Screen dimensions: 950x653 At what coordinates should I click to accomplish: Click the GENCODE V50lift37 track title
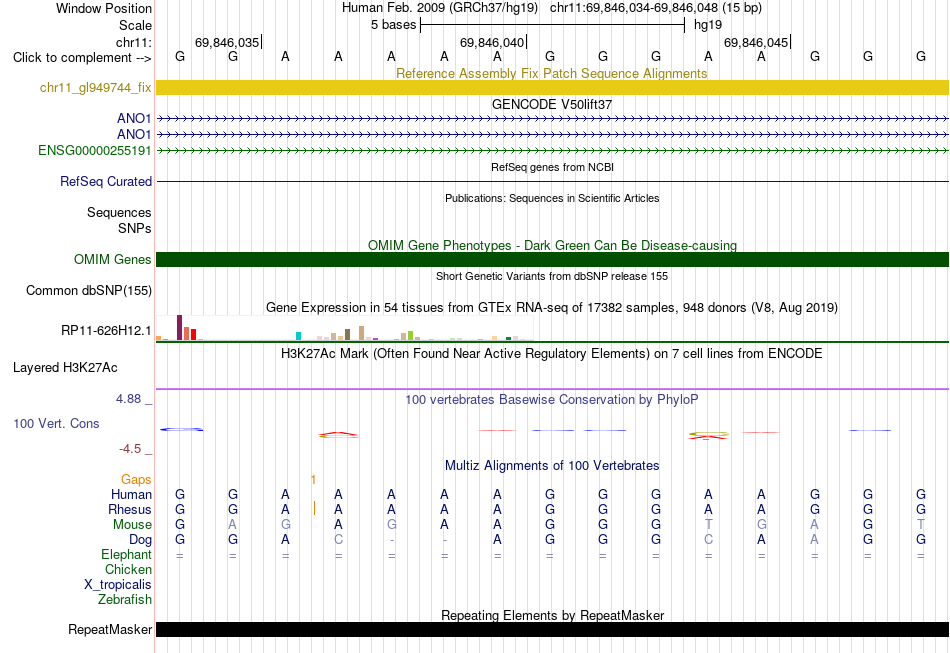pyautogui.click(x=551, y=104)
